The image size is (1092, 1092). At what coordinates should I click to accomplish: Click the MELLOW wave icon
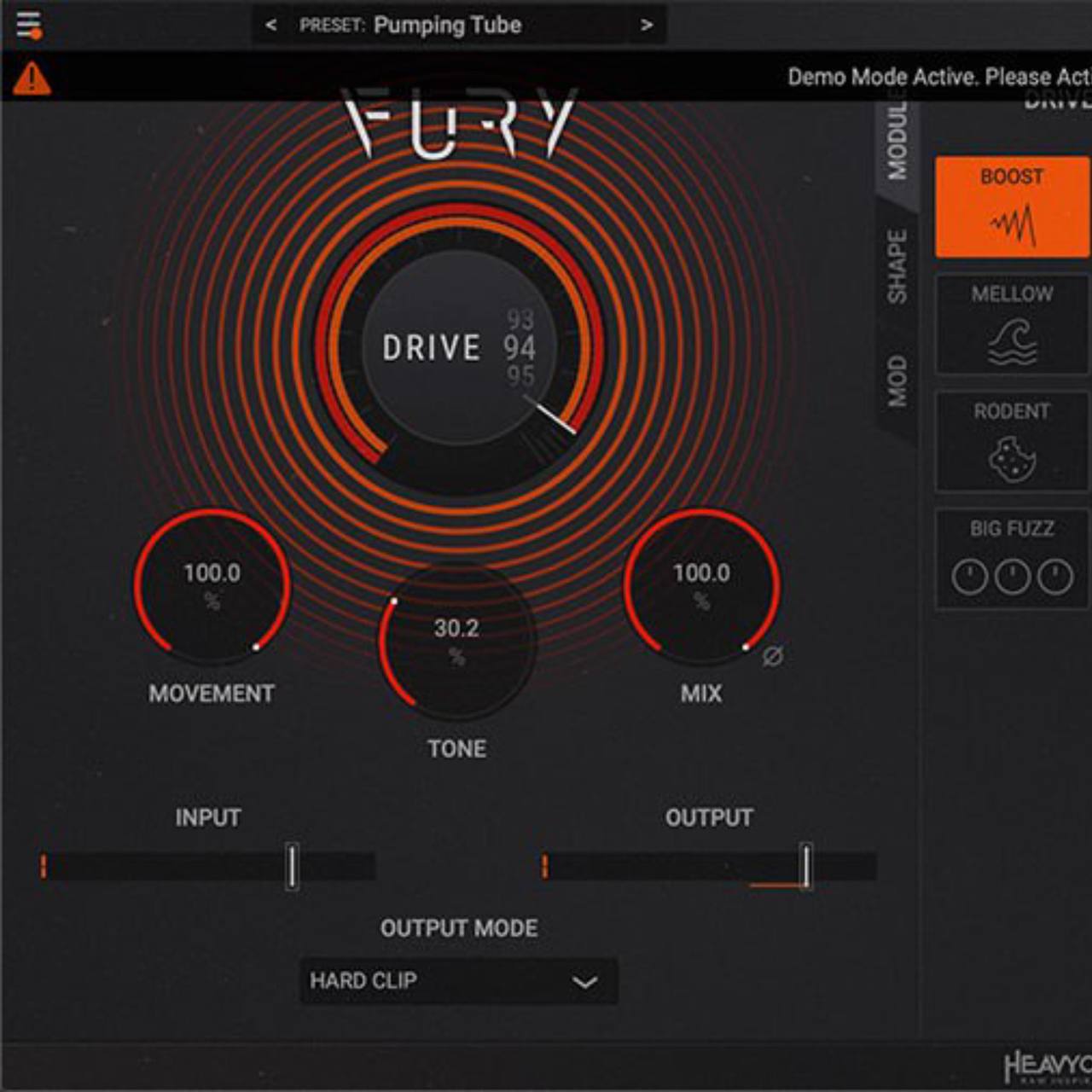[1013, 343]
